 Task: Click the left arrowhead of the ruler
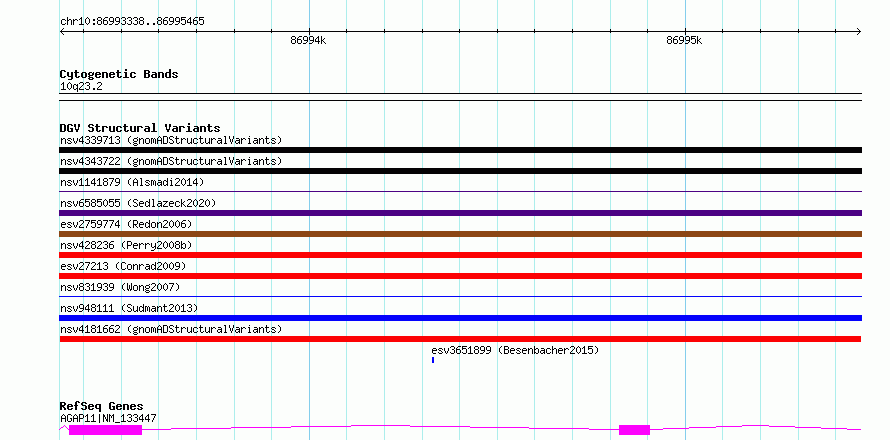tap(62, 32)
